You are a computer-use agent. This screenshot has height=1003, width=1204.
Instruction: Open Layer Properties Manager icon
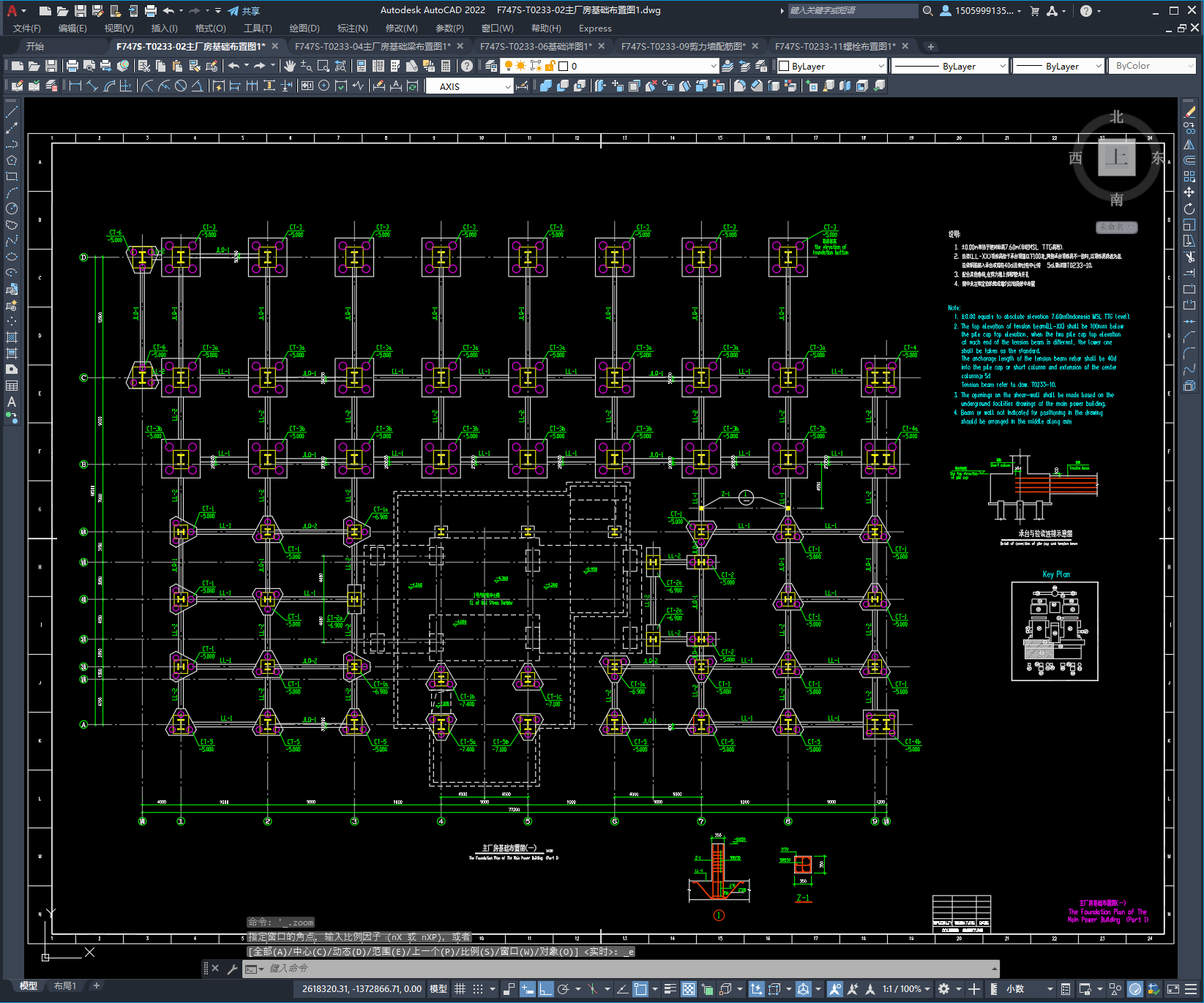tap(491, 66)
